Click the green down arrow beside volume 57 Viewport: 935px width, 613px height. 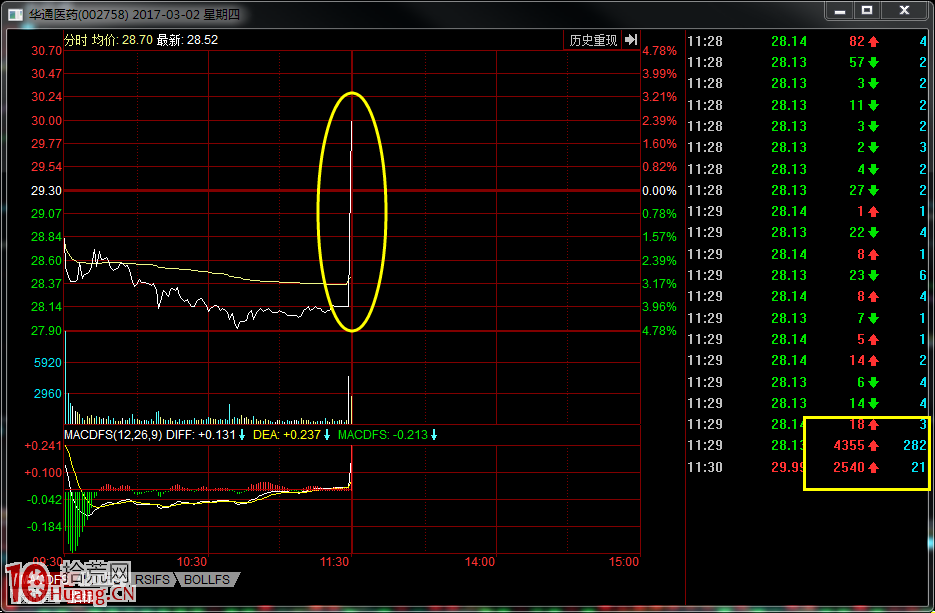(874, 63)
